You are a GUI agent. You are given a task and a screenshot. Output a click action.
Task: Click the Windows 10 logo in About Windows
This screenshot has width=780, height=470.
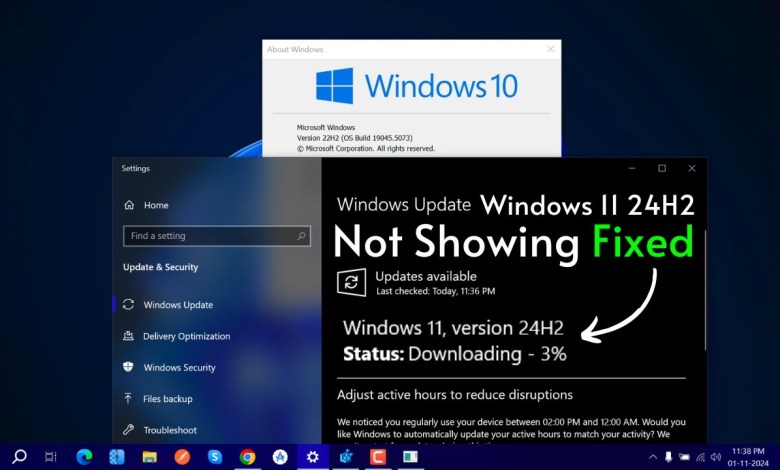417,86
